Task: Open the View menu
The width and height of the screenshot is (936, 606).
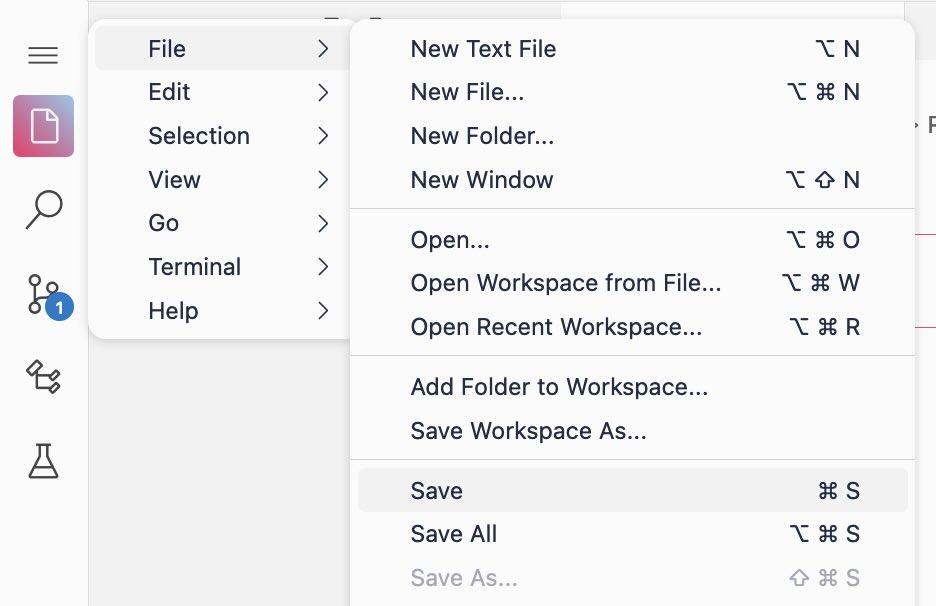Action: (x=174, y=180)
